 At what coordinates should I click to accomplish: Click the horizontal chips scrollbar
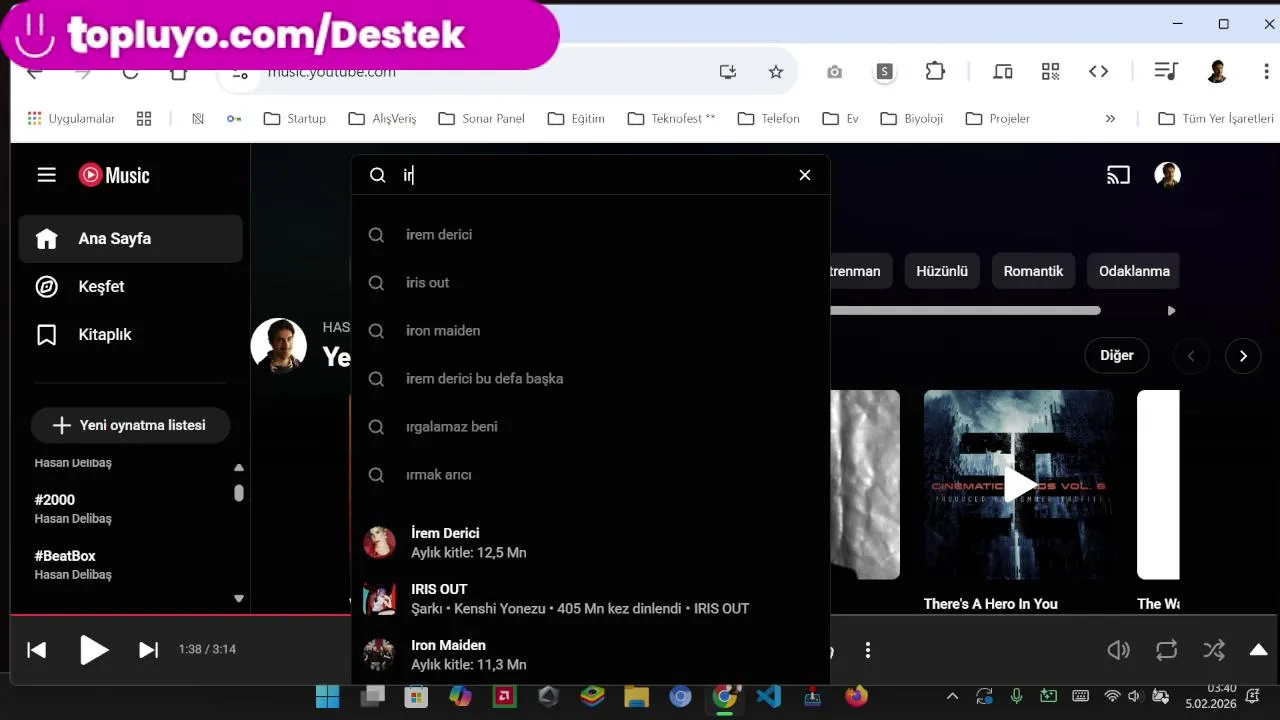[965, 311]
